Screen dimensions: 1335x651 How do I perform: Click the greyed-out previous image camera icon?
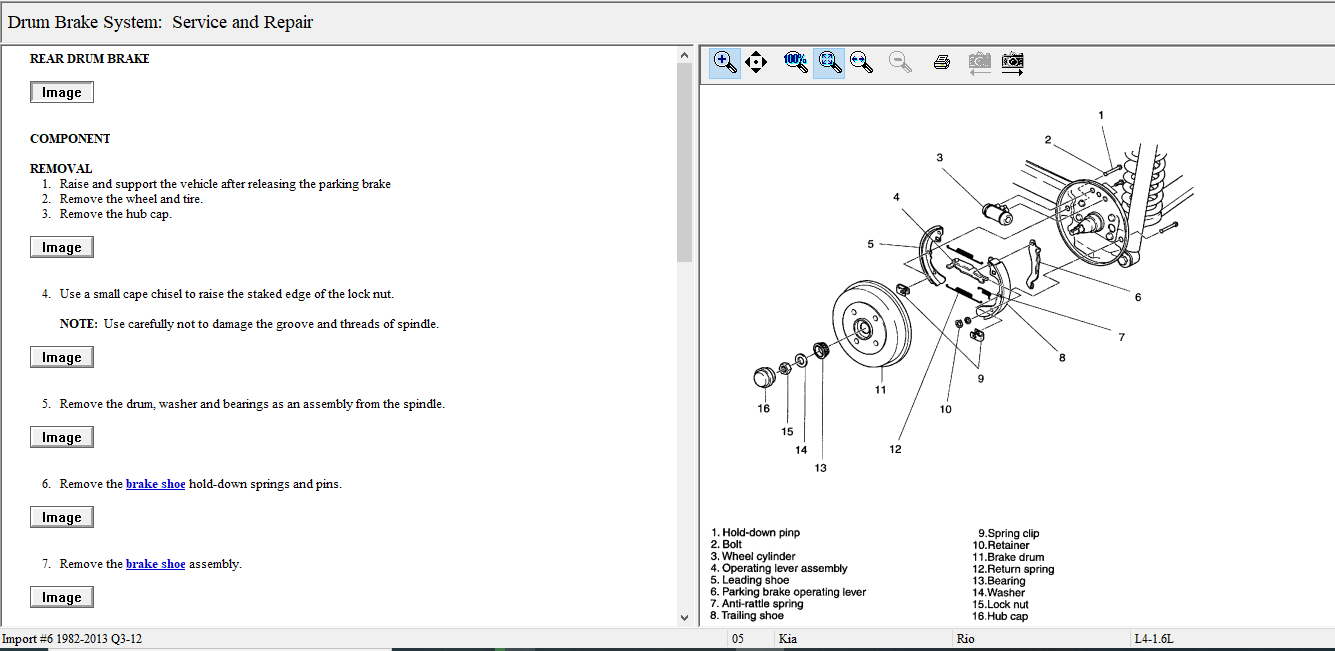click(x=980, y=62)
